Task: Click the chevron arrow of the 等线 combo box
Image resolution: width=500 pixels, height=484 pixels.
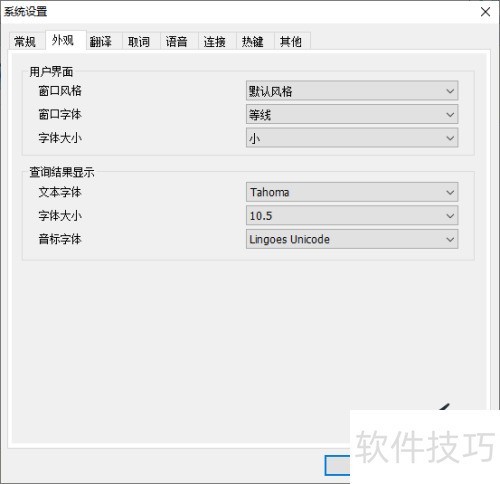Action: [x=450, y=115]
